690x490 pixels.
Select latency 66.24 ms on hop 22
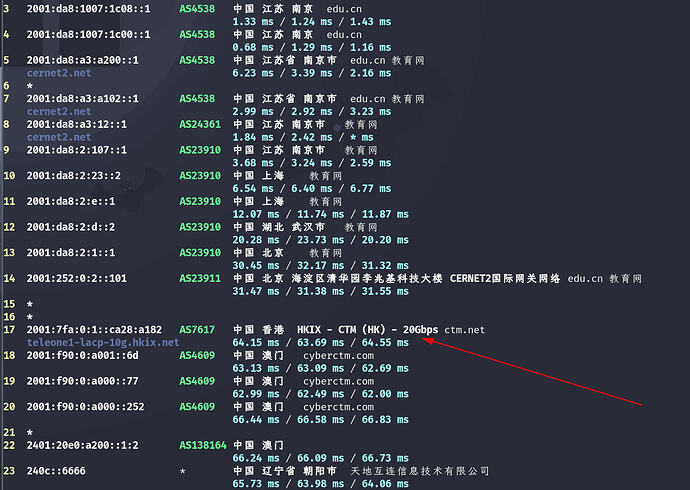click(x=256, y=458)
